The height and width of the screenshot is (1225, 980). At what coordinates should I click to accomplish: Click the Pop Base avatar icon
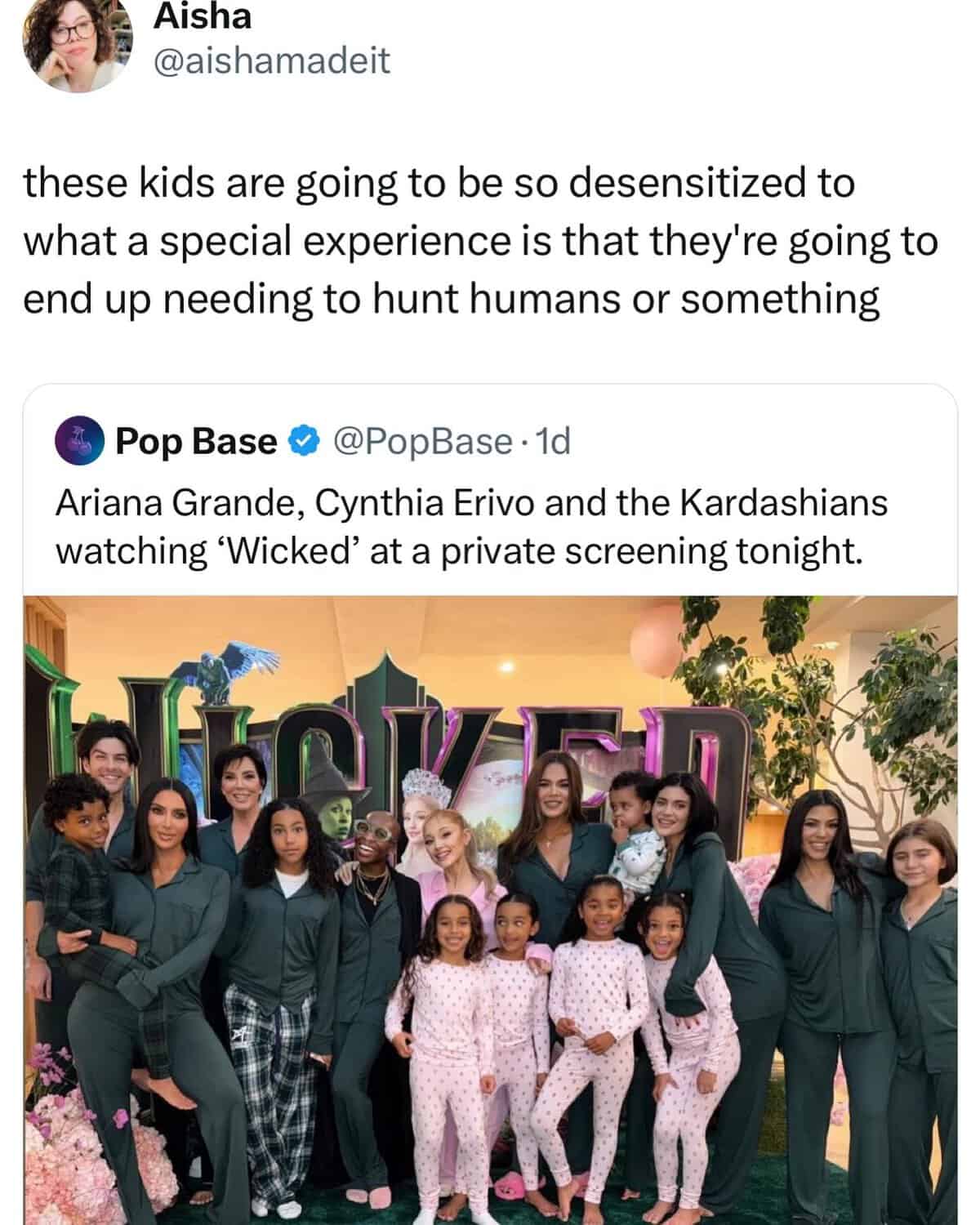coord(78,442)
